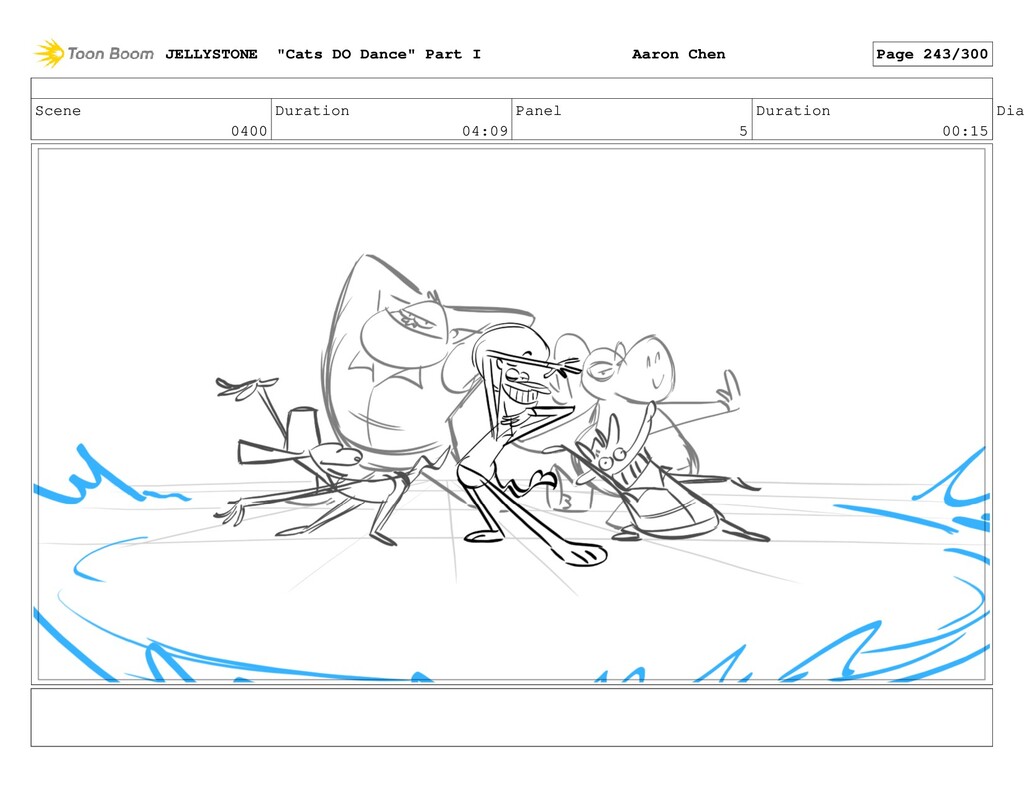Image resolution: width=1024 pixels, height=793 pixels.
Task: Select the scene duration value 04:09
Action: 485,131
